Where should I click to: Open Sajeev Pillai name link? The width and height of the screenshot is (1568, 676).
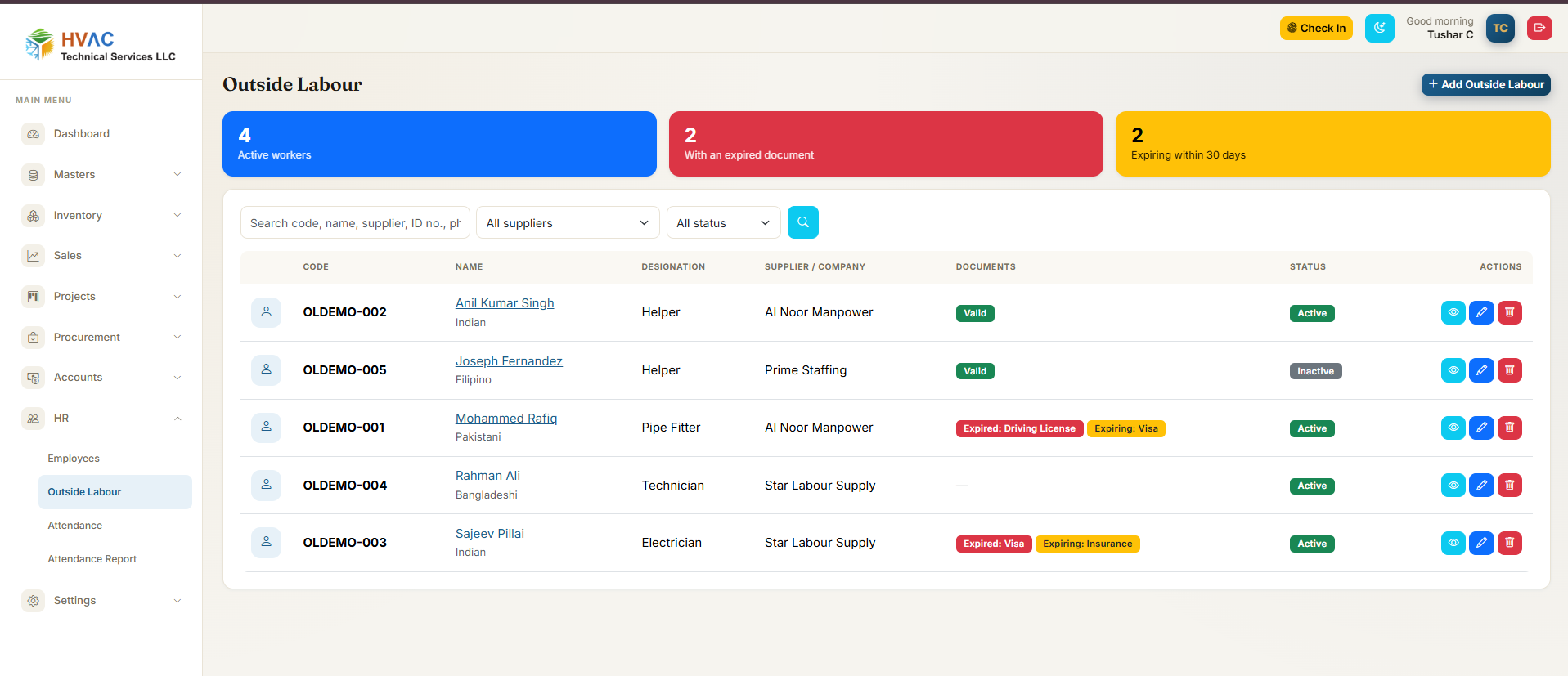pos(490,534)
